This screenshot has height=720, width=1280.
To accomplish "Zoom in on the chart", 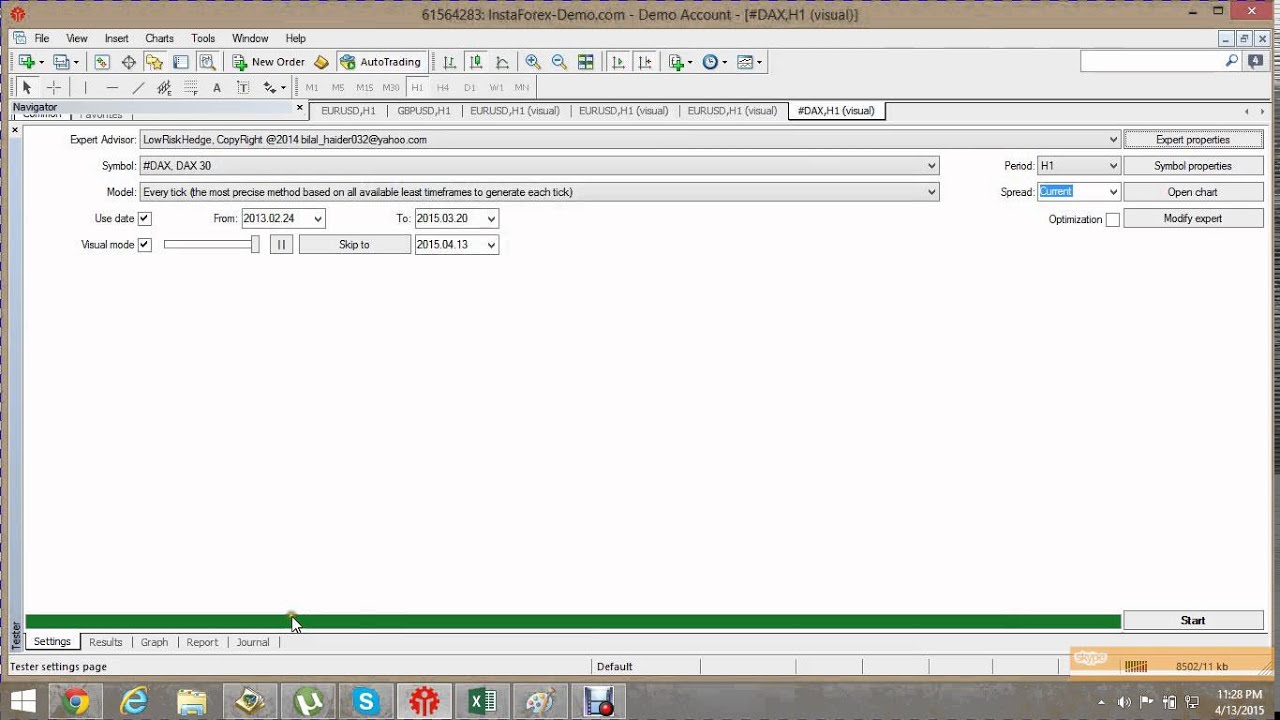I will pyautogui.click(x=533, y=62).
